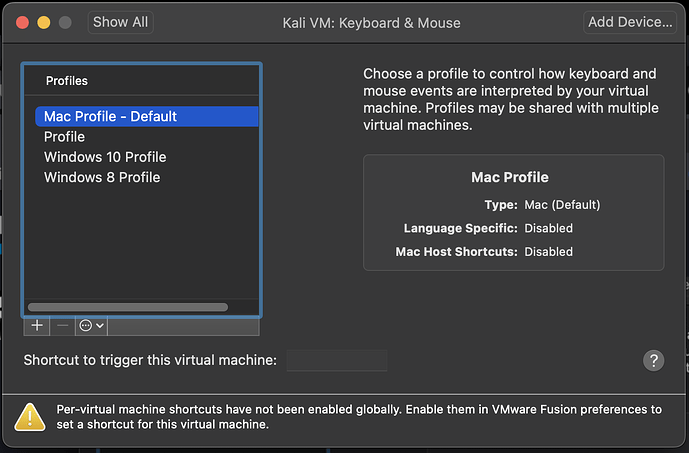
Task: Click the virtual machine shortcut input field
Action: pos(337,360)
